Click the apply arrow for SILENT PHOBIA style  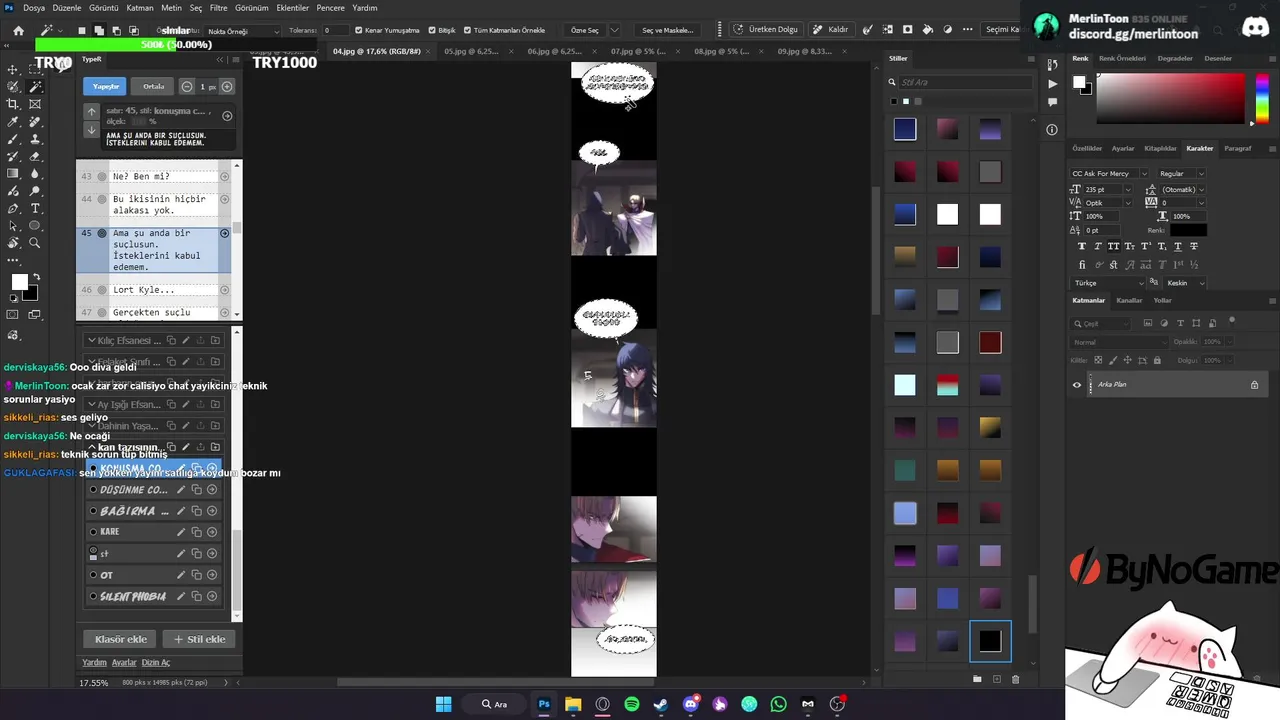(x=212, y=597)
